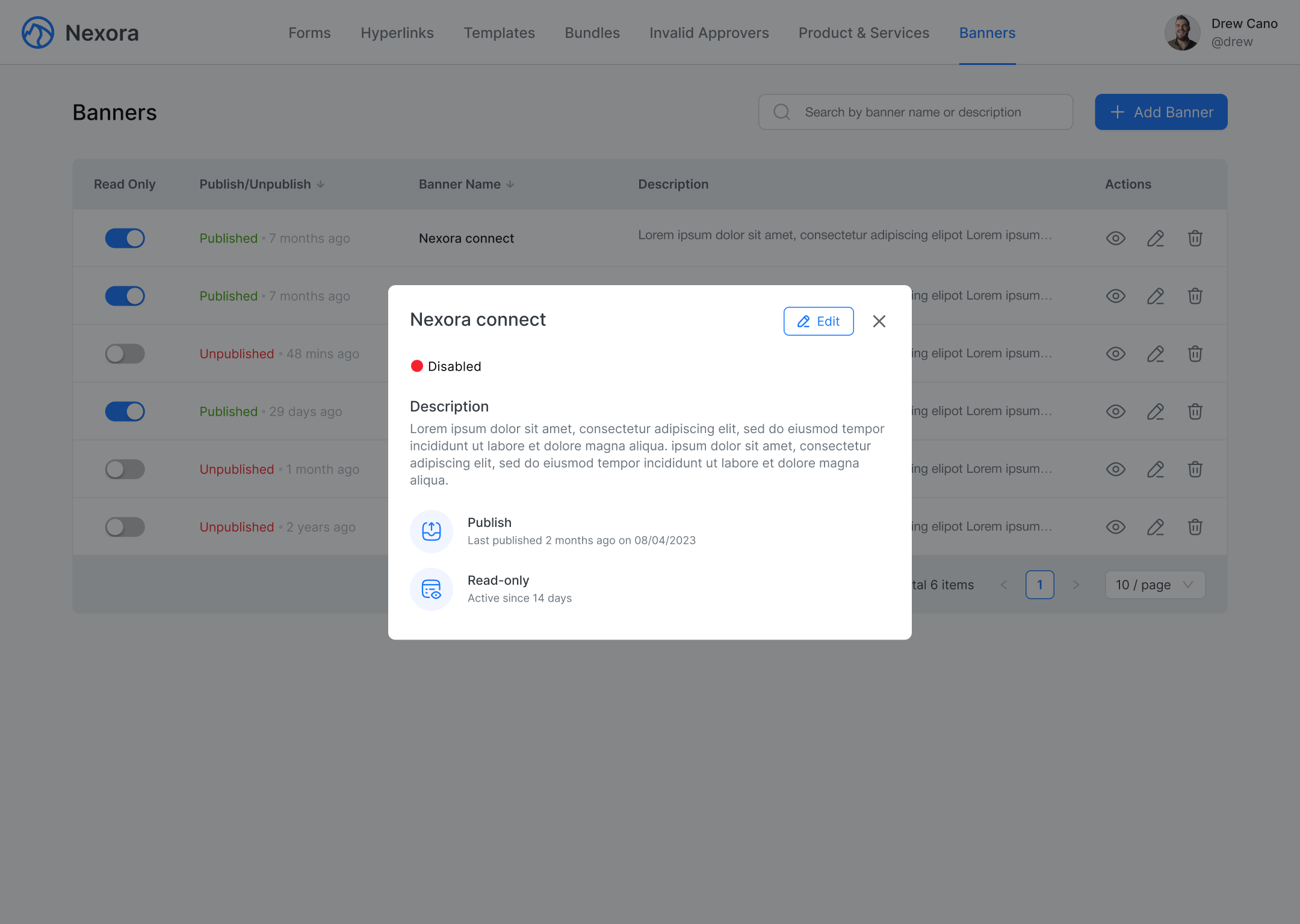Click the Read-only icon in dialog
The image size is (1300, 924).
(432, 589)
